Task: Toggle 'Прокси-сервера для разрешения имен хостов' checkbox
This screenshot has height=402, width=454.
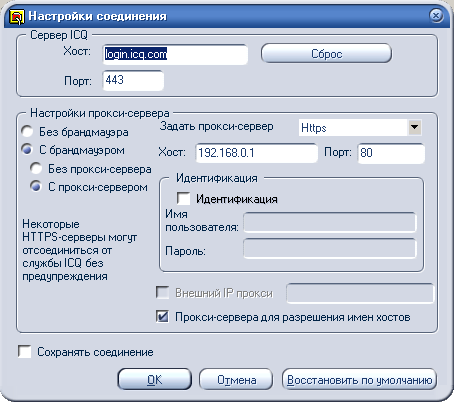Action: (162, 316)
